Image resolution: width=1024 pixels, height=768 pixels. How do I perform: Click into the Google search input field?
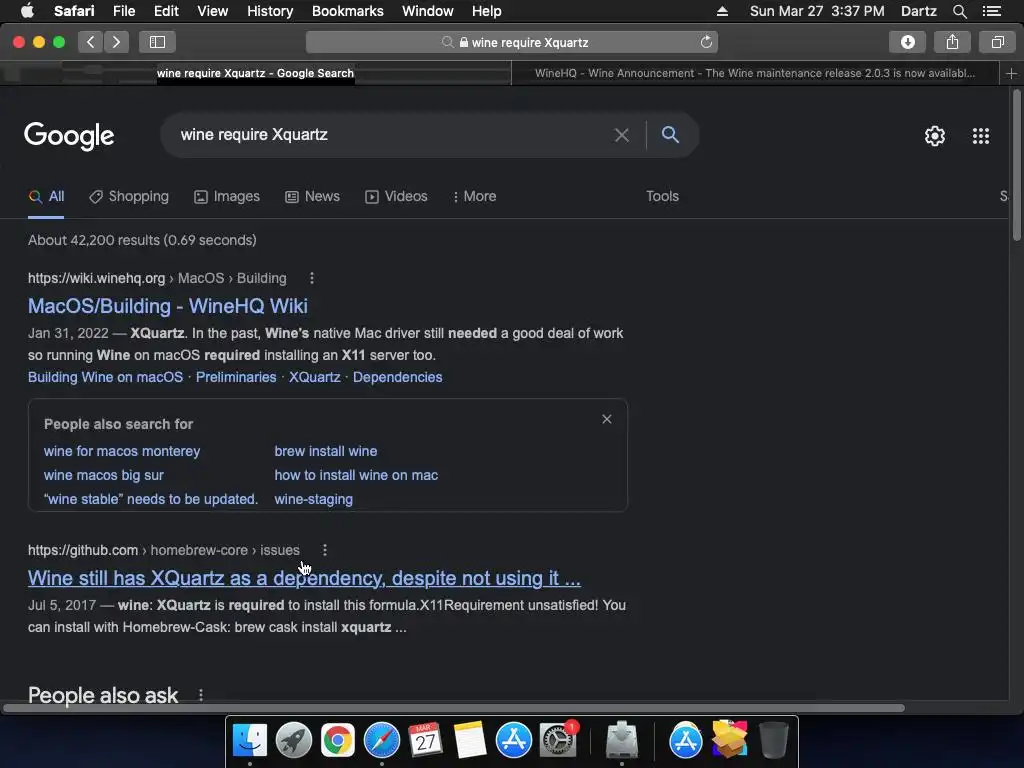click(392, 135)
